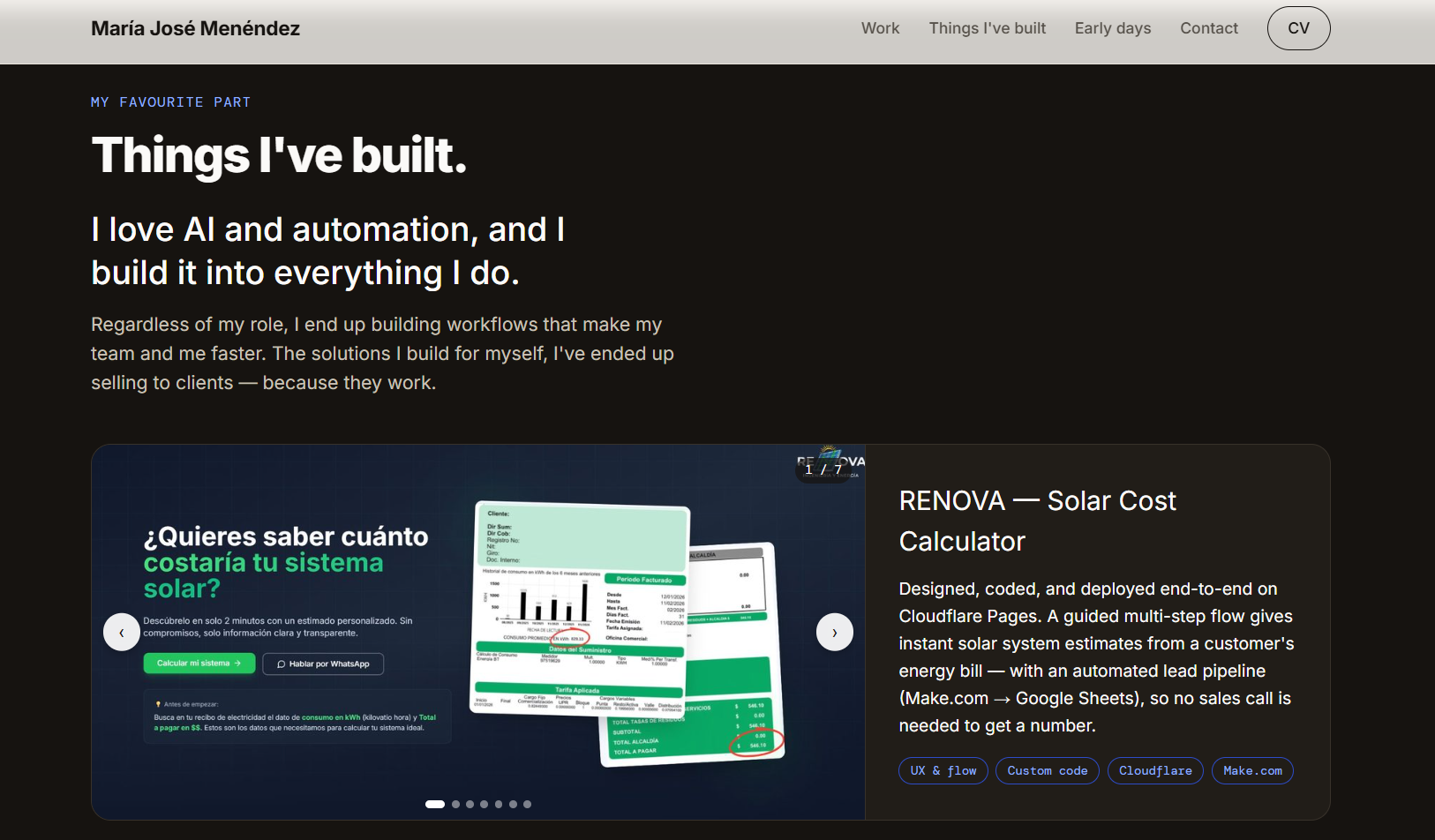Image resolution: width=1435 pixels, height=840 pixels.
Task: Select the Cloudflare tag
Action: [1155, 770]
